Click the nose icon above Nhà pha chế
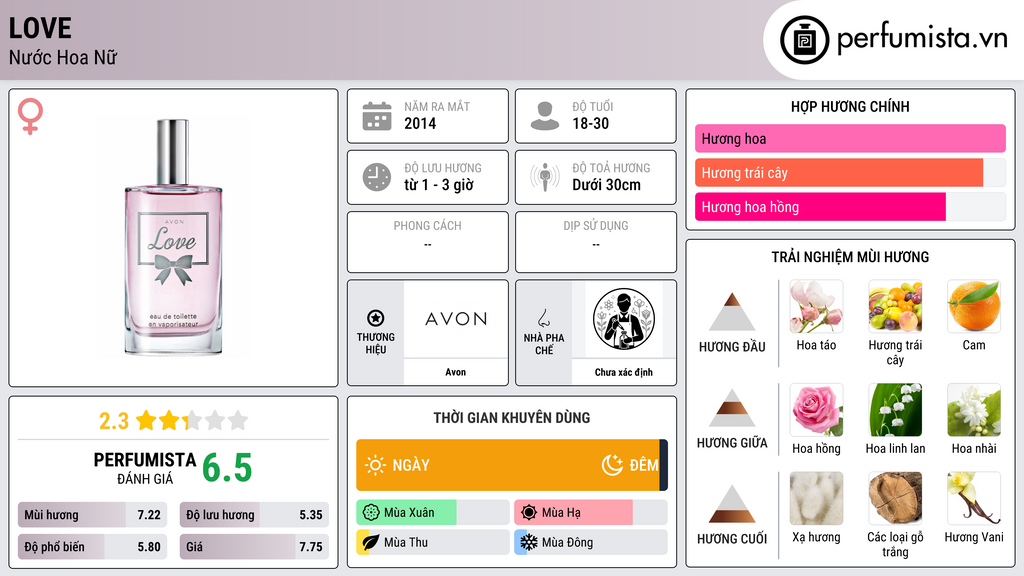 [x=543, y=318]
